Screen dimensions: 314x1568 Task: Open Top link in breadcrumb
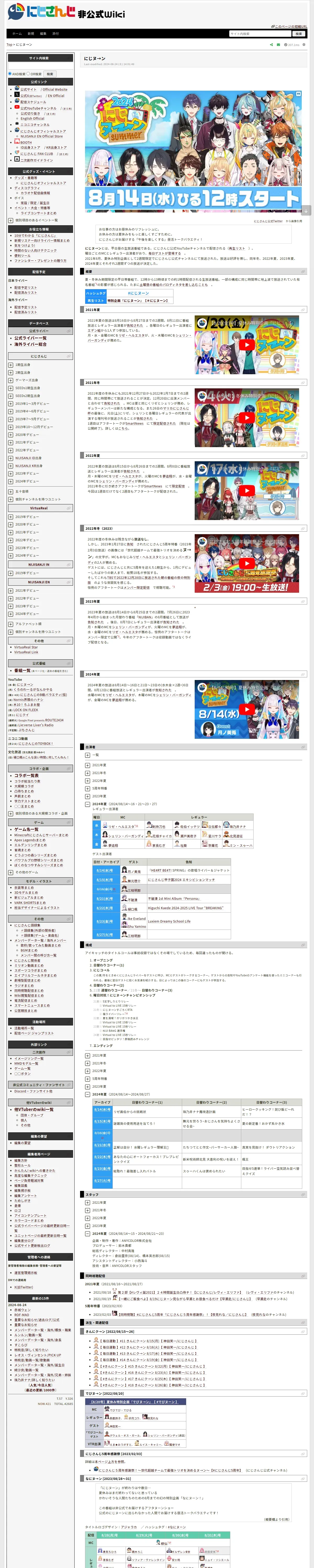[9, 44]
